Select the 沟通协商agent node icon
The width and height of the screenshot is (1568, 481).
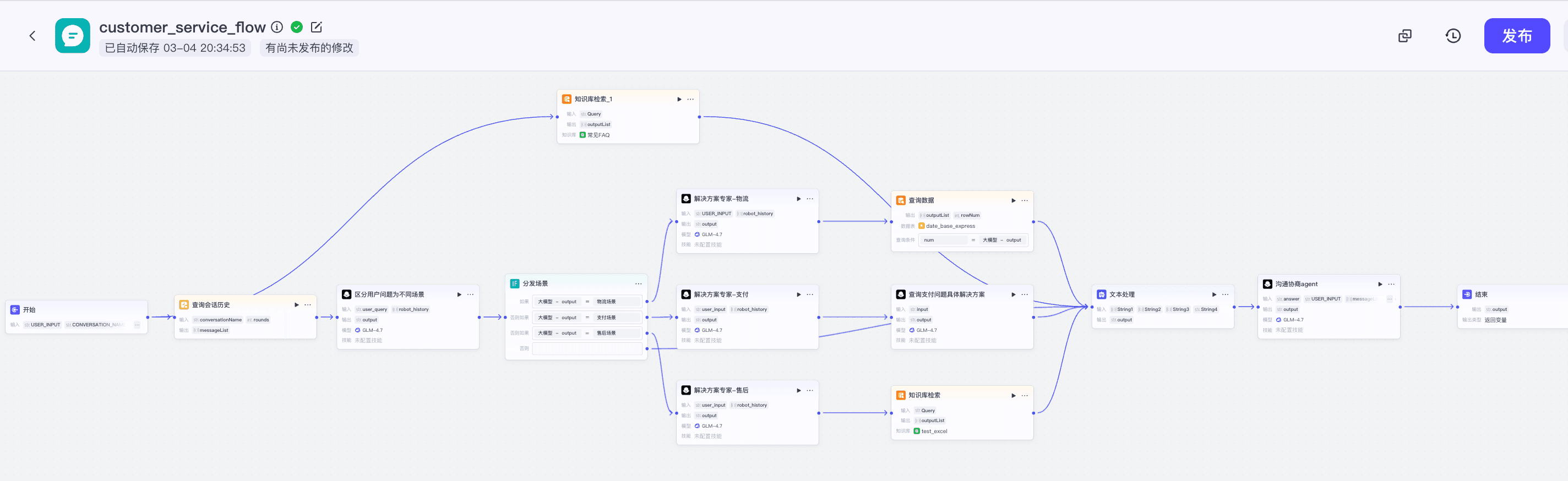point(1268,284)
